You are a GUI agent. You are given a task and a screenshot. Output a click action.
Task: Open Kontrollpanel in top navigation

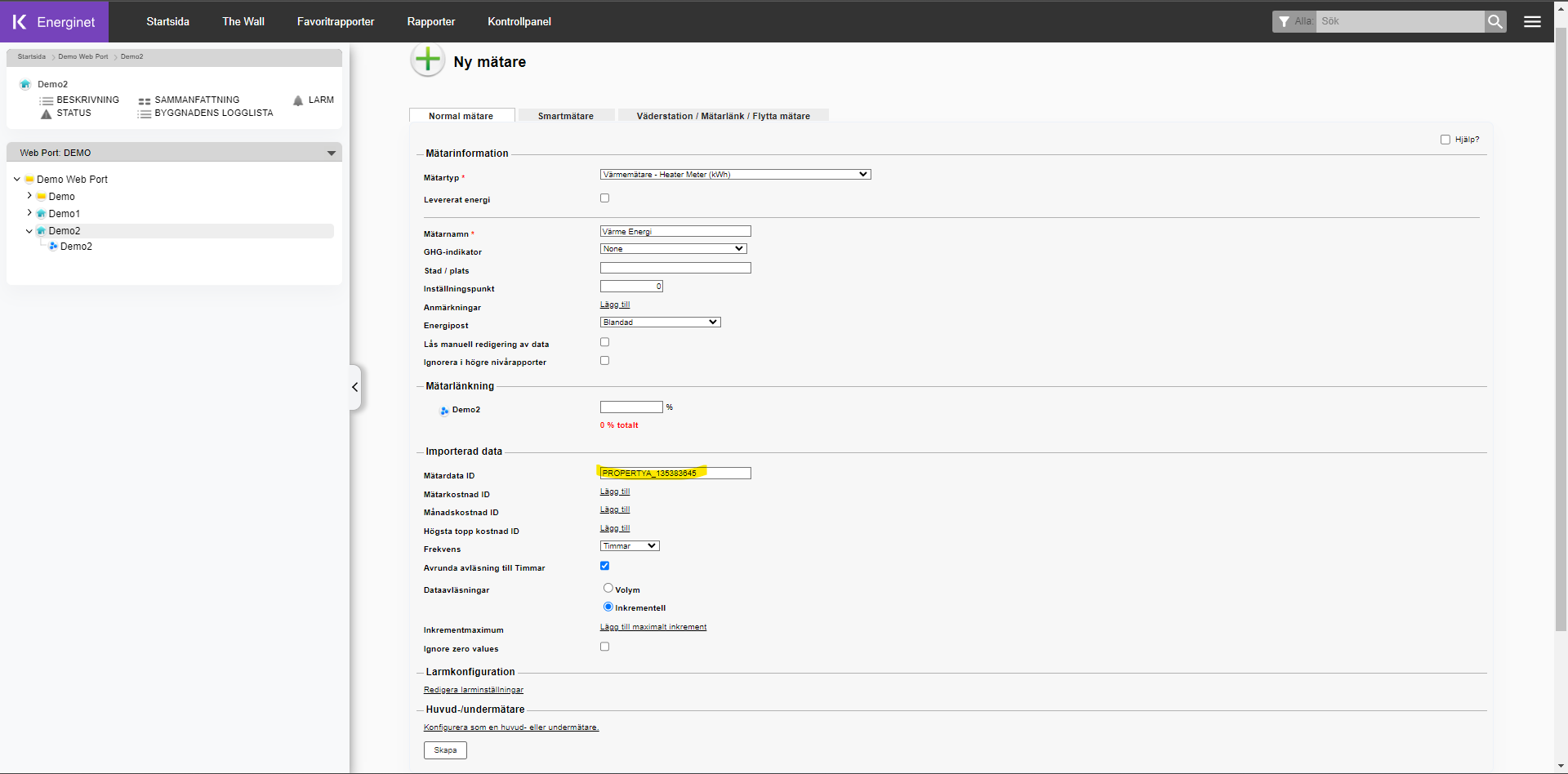[519, 22]
